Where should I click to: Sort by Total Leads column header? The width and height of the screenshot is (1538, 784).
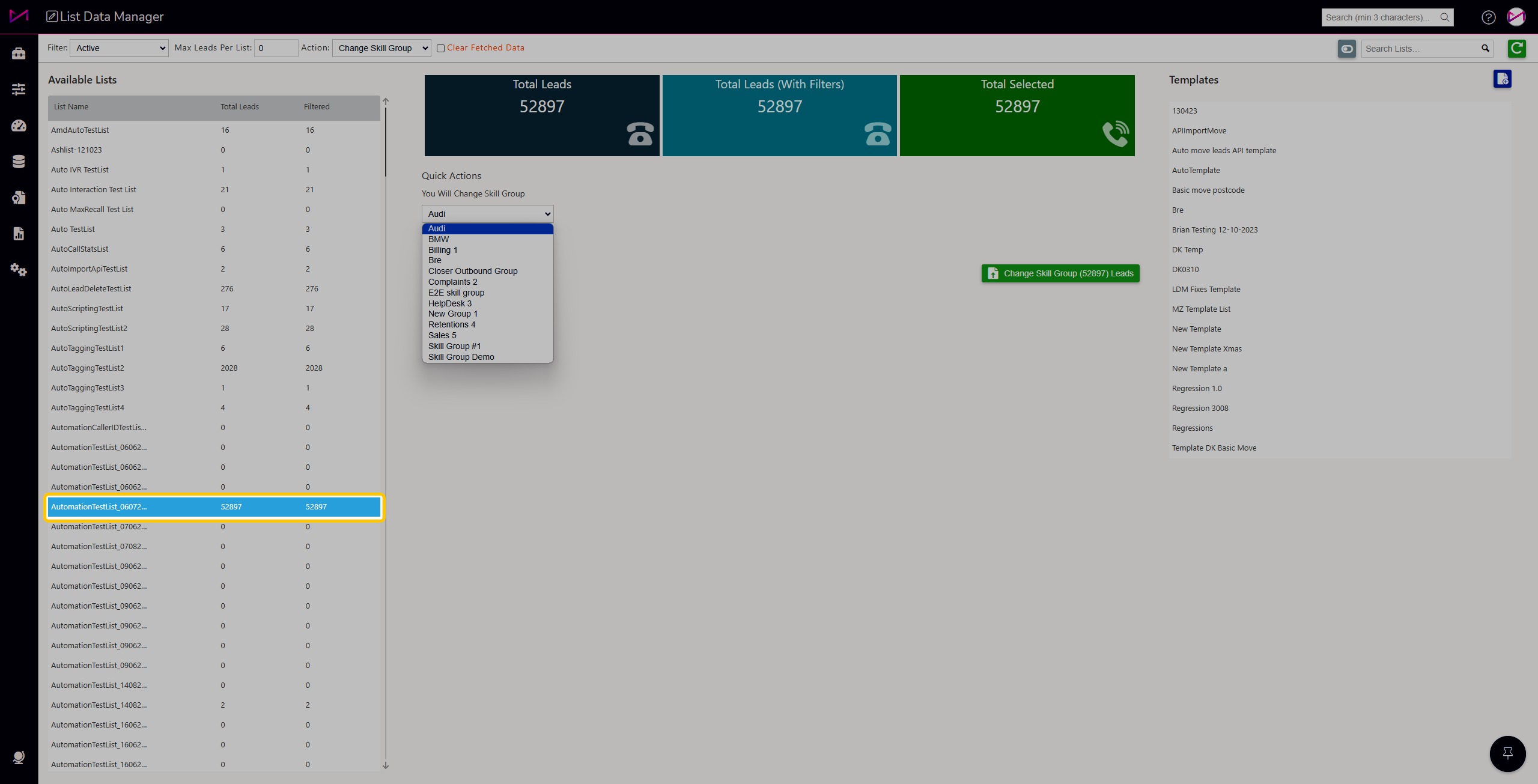[x=239, y=107]
